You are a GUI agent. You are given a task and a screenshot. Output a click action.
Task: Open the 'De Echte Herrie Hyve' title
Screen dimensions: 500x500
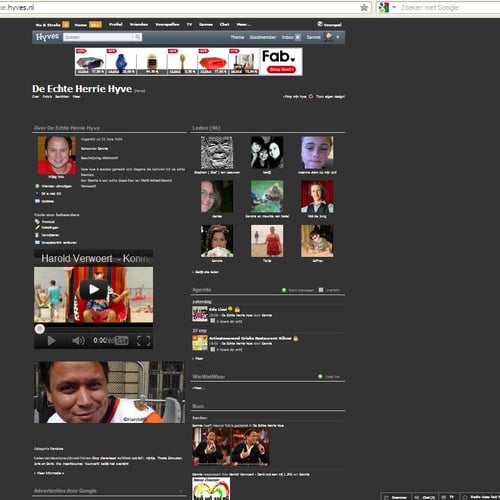click(x=82, y=89)
